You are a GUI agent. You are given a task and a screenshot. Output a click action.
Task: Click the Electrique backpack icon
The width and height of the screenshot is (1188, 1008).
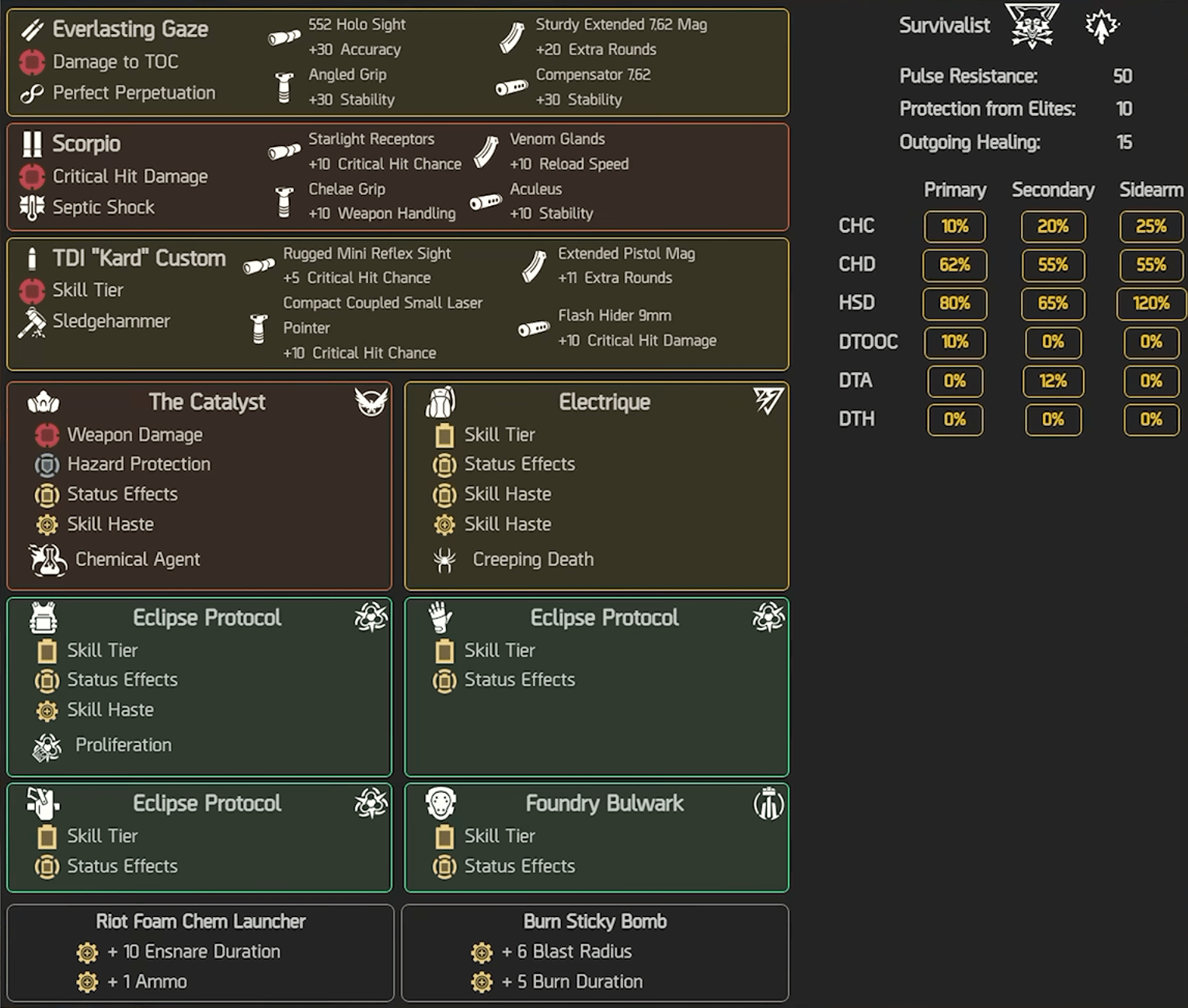(441, 403)
